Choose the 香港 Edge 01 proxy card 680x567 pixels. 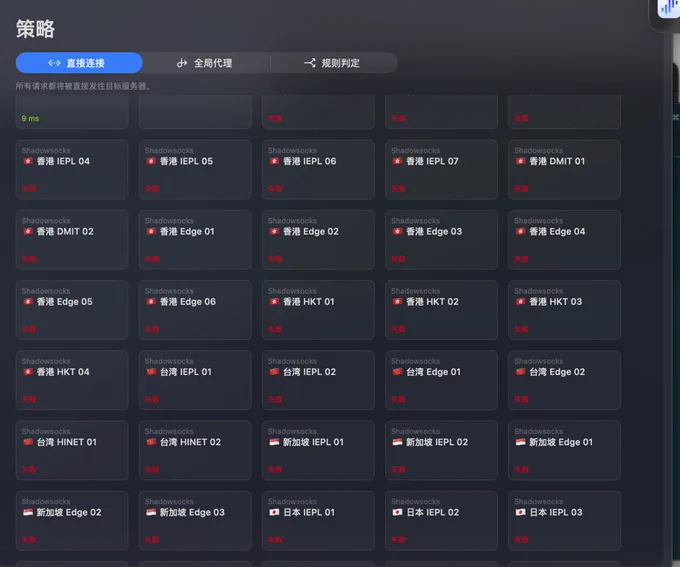[x=195, y=240]
